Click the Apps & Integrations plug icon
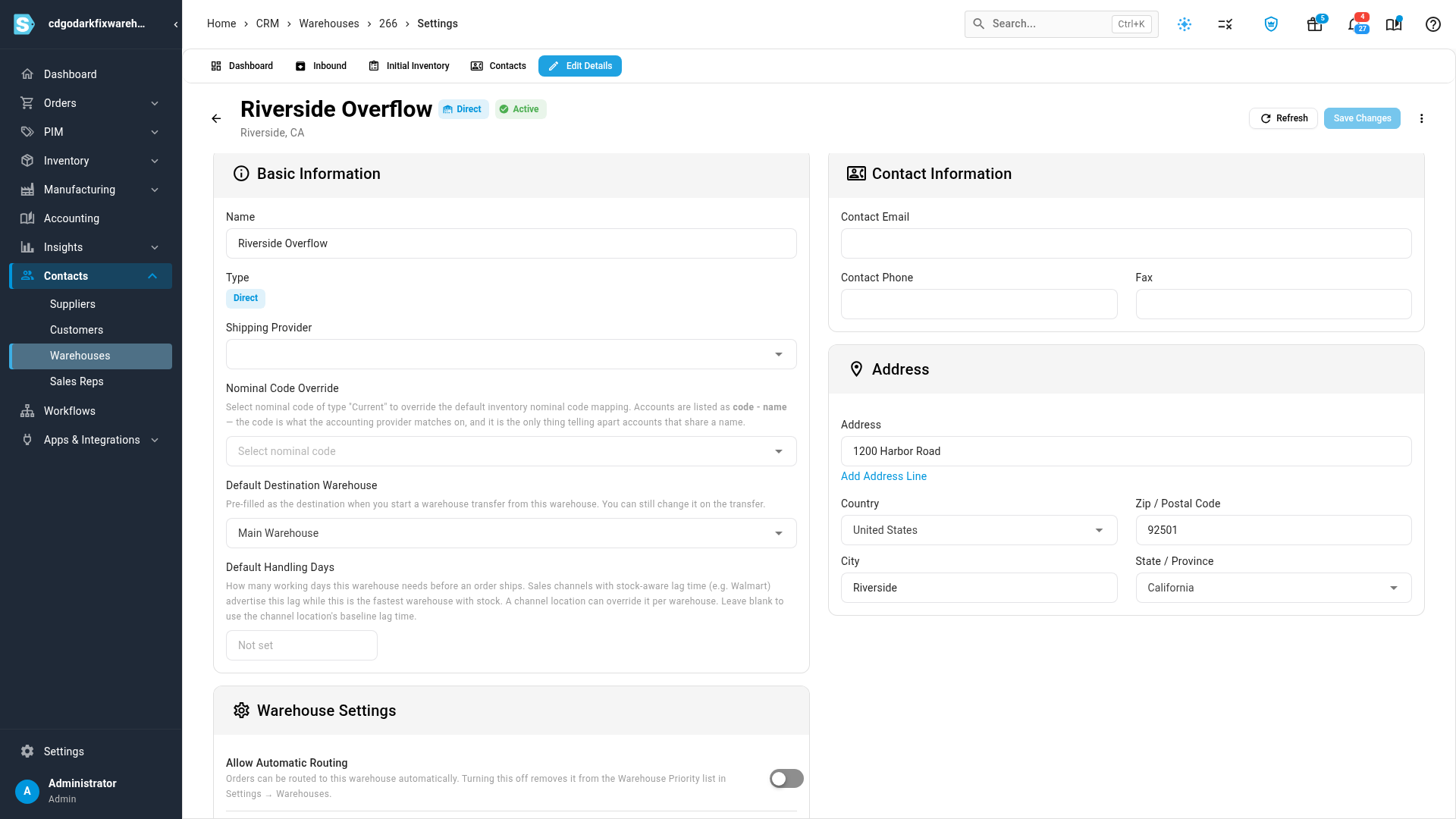Image resolution: width=1456 pixels, height=819 pixels. 27,440
